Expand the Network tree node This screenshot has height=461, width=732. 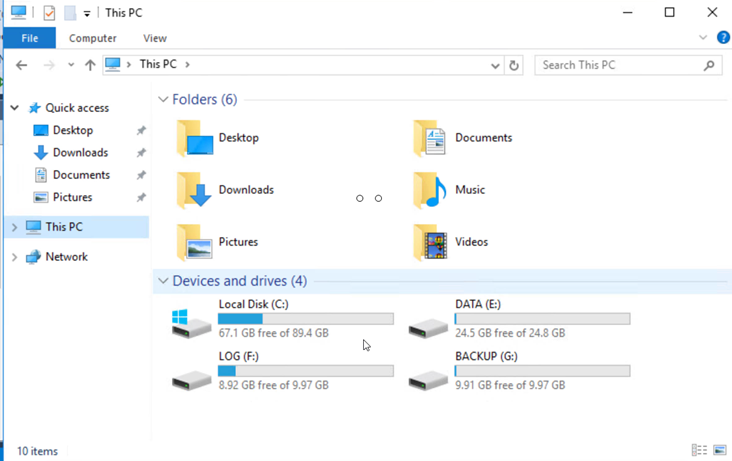14,257
